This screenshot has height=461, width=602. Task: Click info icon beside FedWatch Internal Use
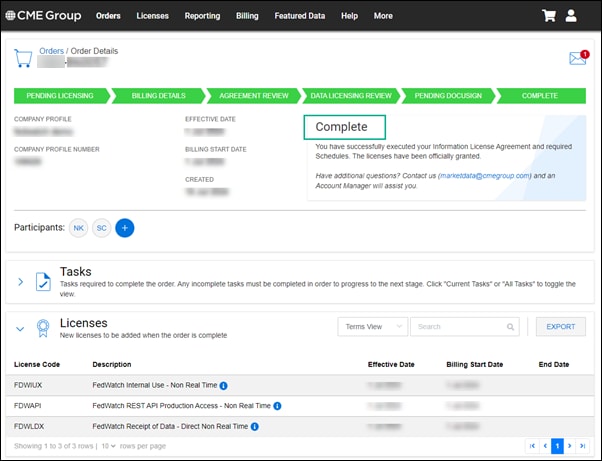[x=224, y=385]
